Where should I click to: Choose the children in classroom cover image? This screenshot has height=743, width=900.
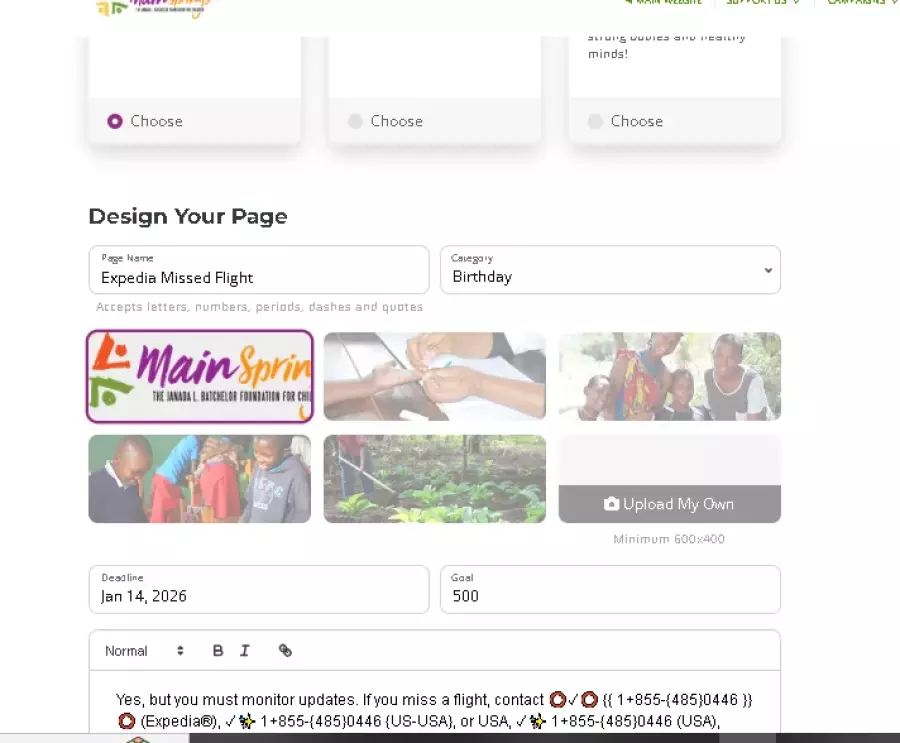click(x=200, y=479)
